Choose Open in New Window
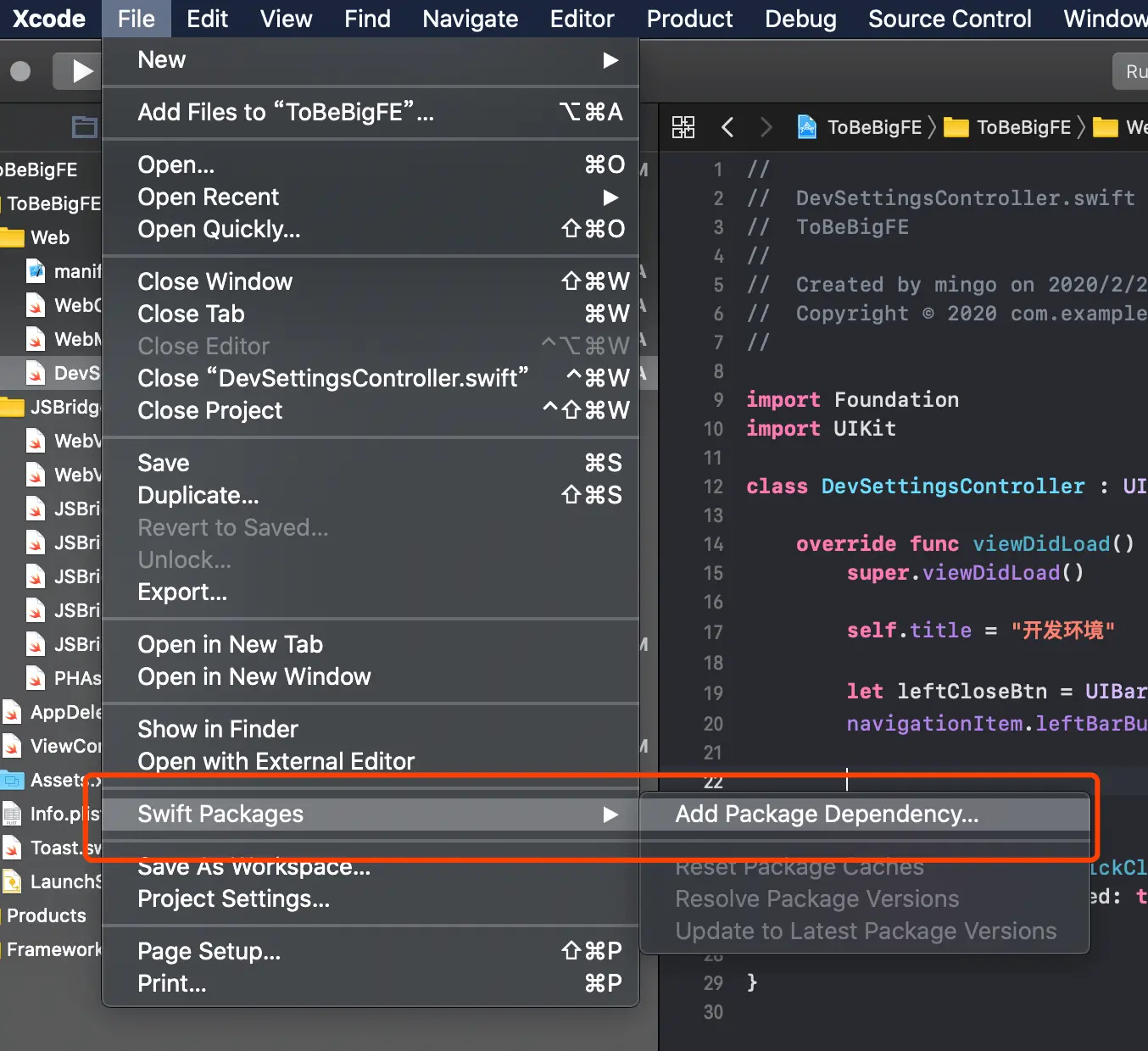The image size is (1148, 1051). coord(371,677)
